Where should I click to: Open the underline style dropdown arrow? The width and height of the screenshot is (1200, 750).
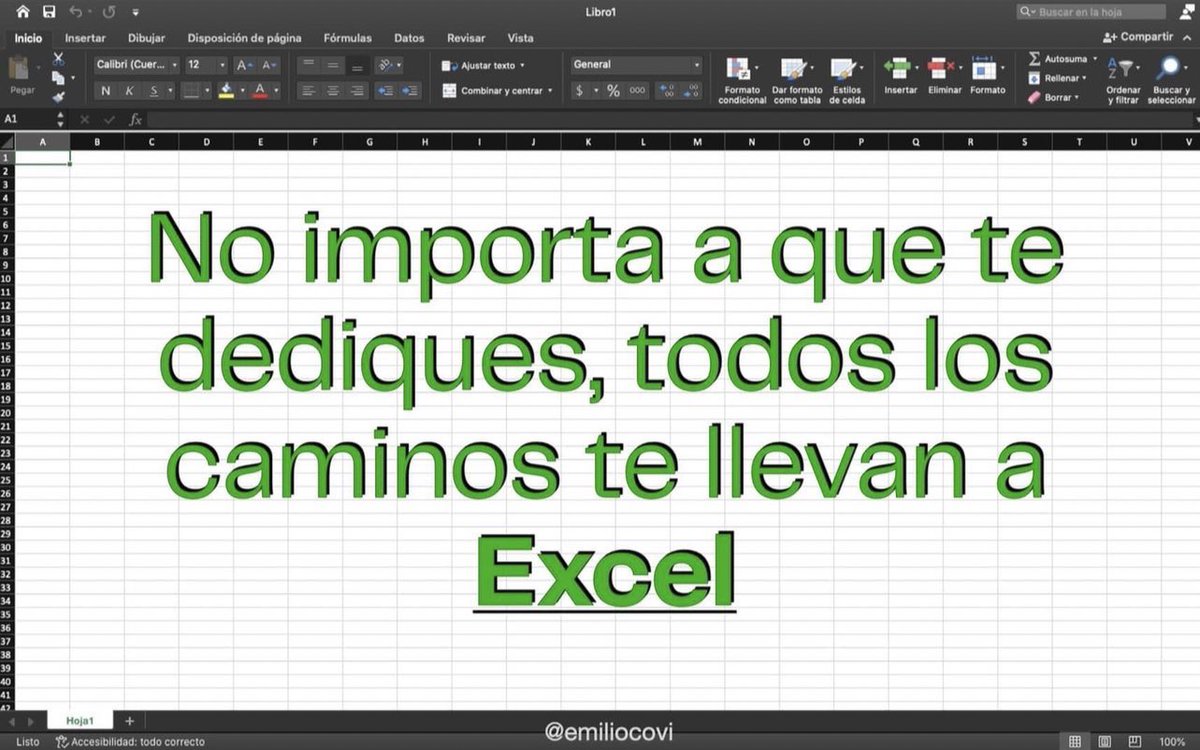169,91
